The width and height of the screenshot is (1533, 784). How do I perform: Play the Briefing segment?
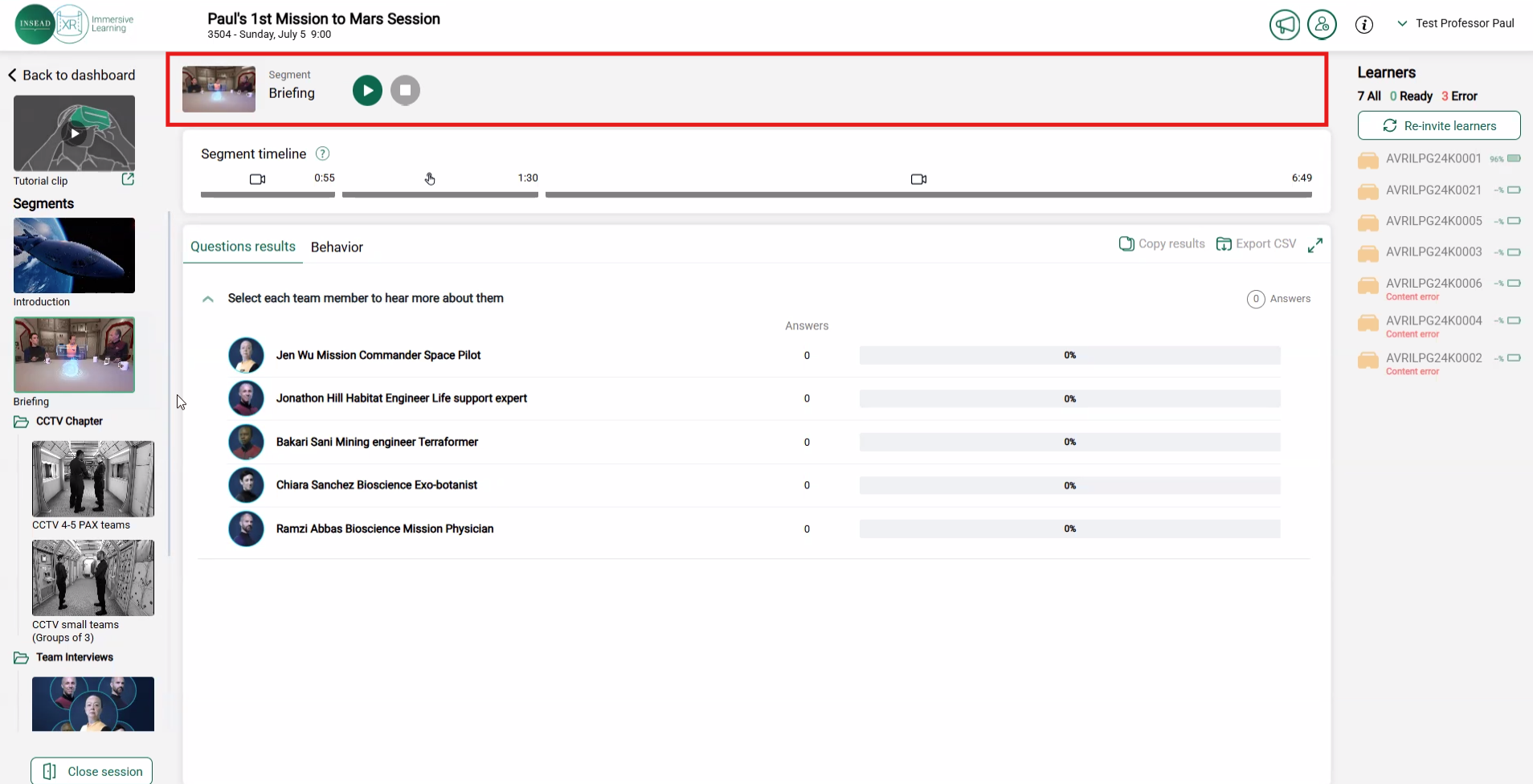click(x=367, y=90)
